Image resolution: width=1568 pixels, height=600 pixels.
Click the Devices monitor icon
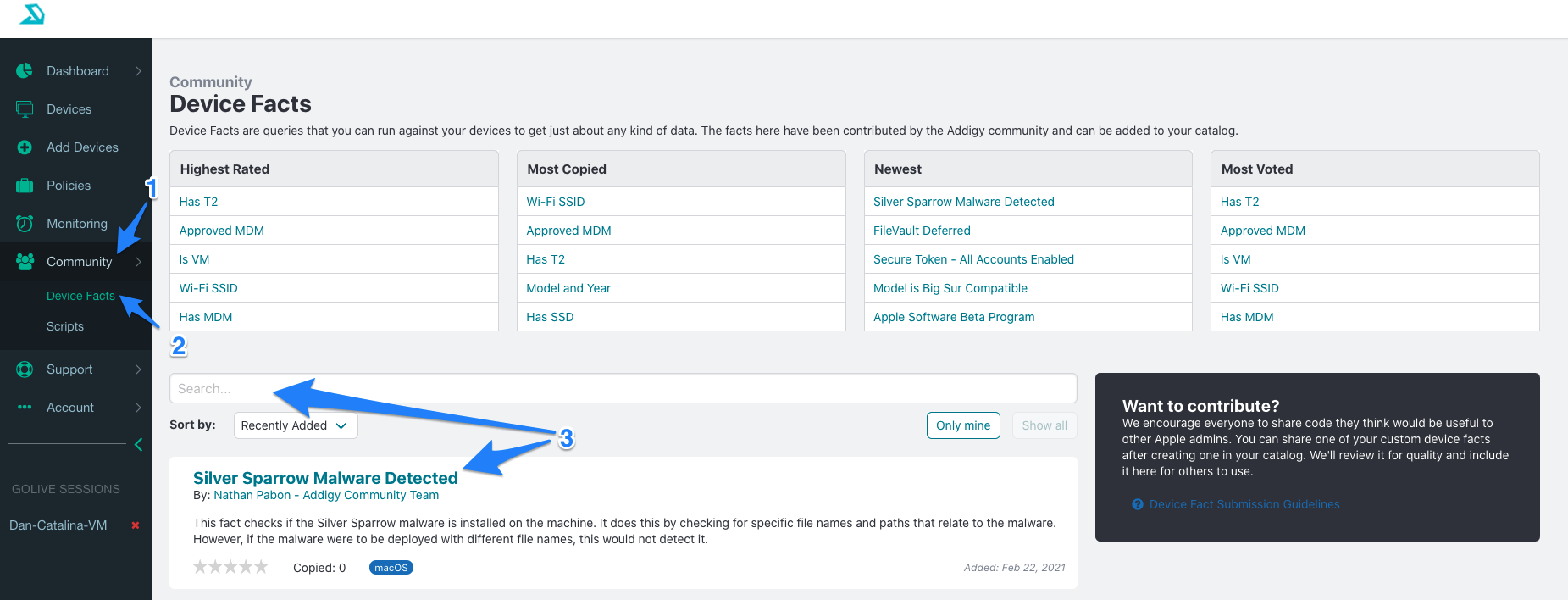pos(25,109)
